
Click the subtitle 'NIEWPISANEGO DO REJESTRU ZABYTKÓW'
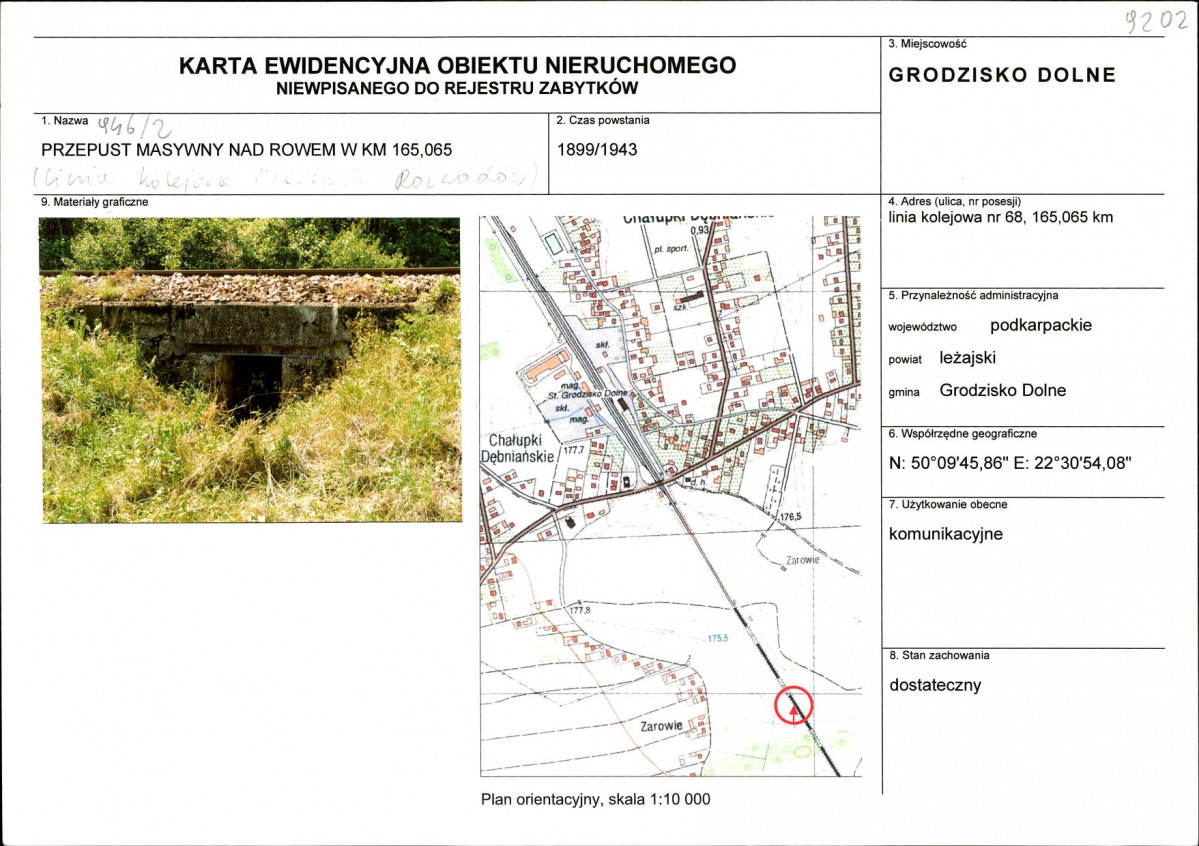coord(457,88)
